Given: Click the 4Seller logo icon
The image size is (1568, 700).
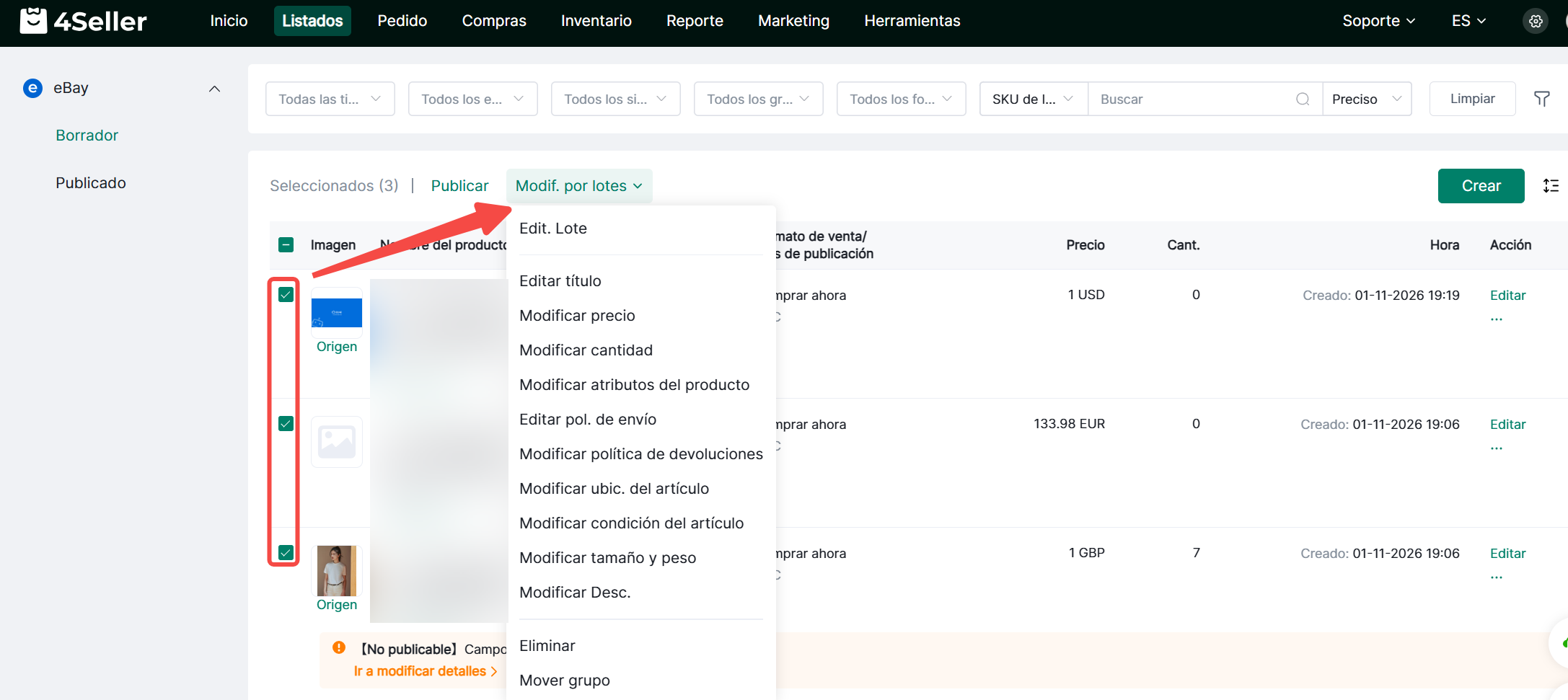Looking at the screenshot, I should pyautogui.click(x=33, y=21).
